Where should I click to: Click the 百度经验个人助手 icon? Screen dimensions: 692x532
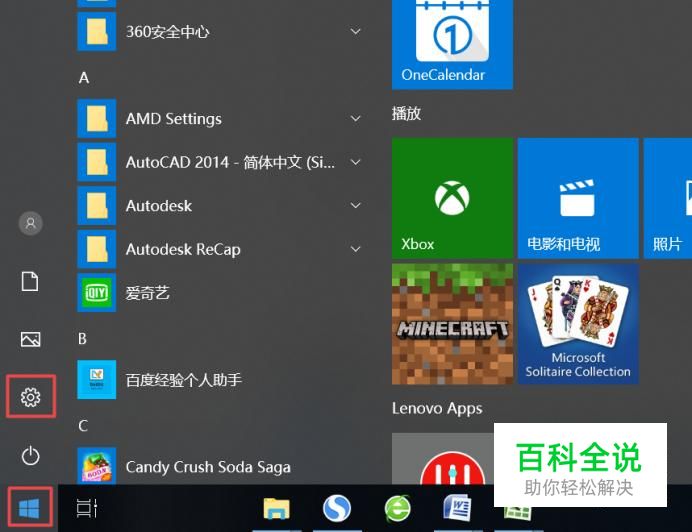click(x=97, y=380)
